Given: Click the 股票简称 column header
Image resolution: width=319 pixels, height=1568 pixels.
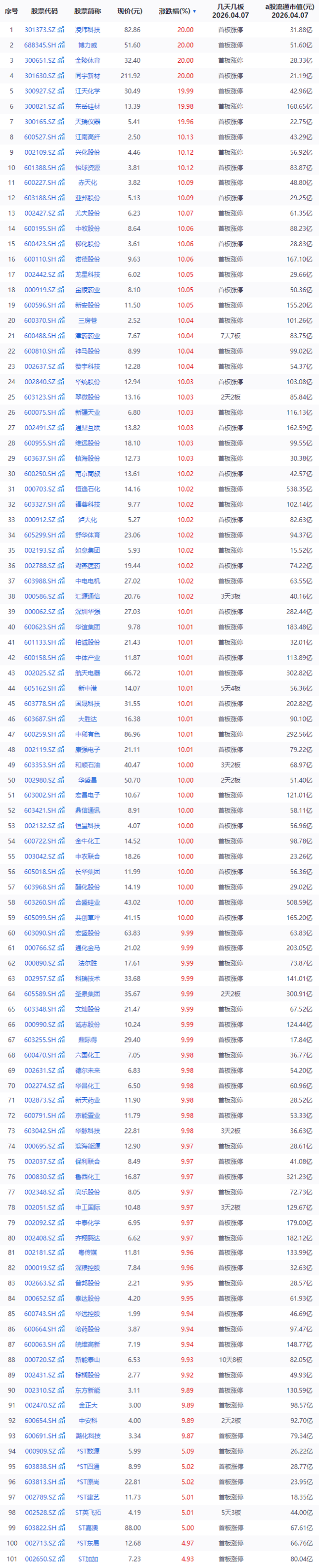Looking at the screenshot, I should point(88,11).
